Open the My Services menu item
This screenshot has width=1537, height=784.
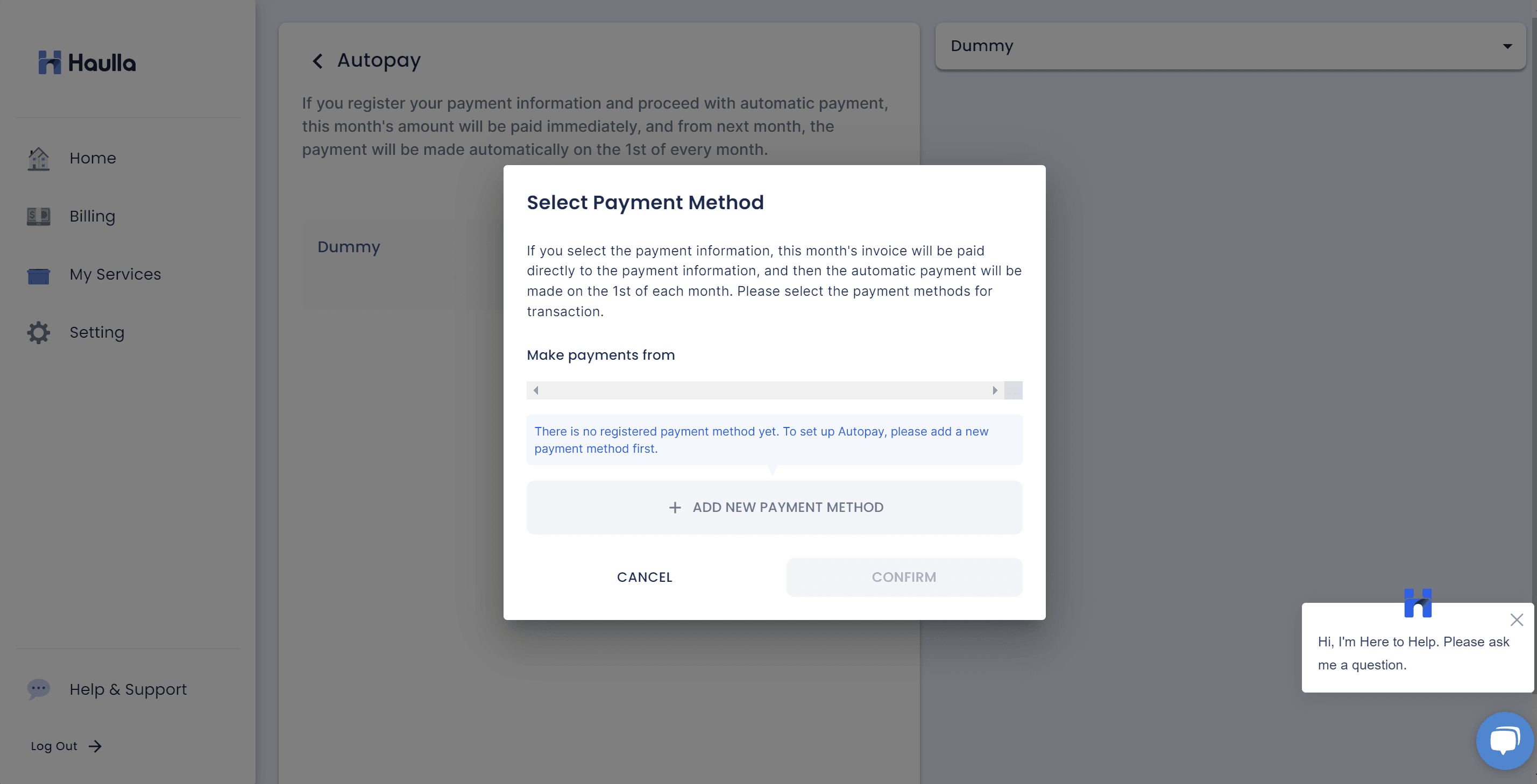point(115,275)
